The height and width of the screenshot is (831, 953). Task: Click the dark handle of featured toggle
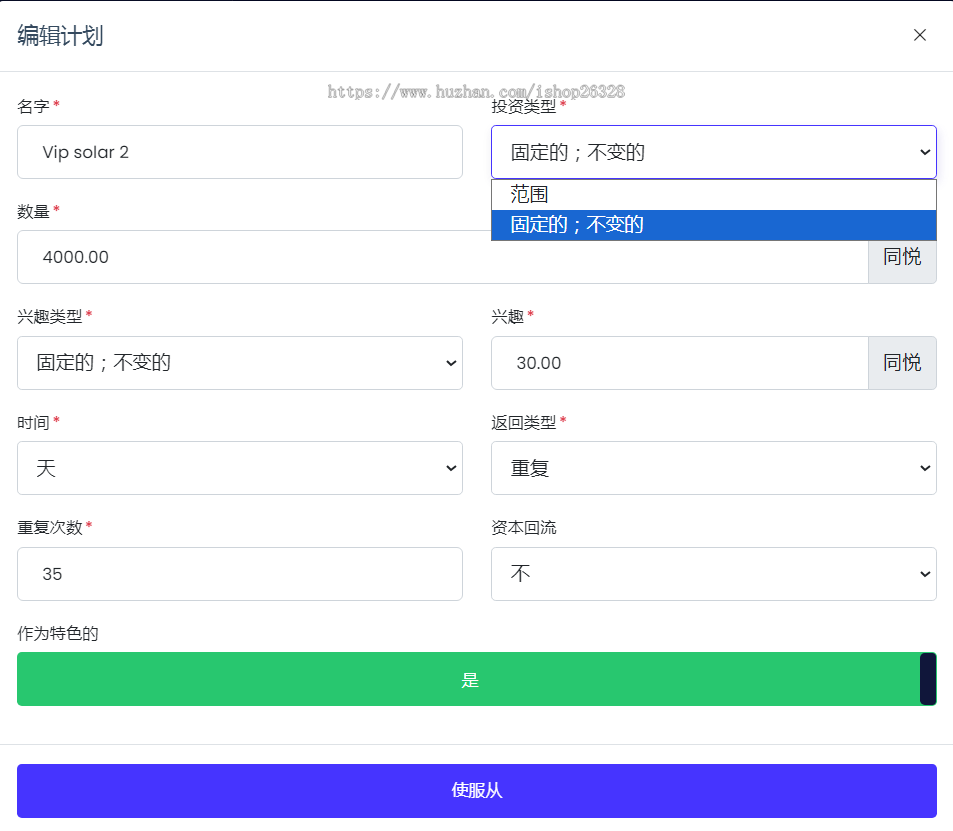pyautogui.click(x=928, y=679)
